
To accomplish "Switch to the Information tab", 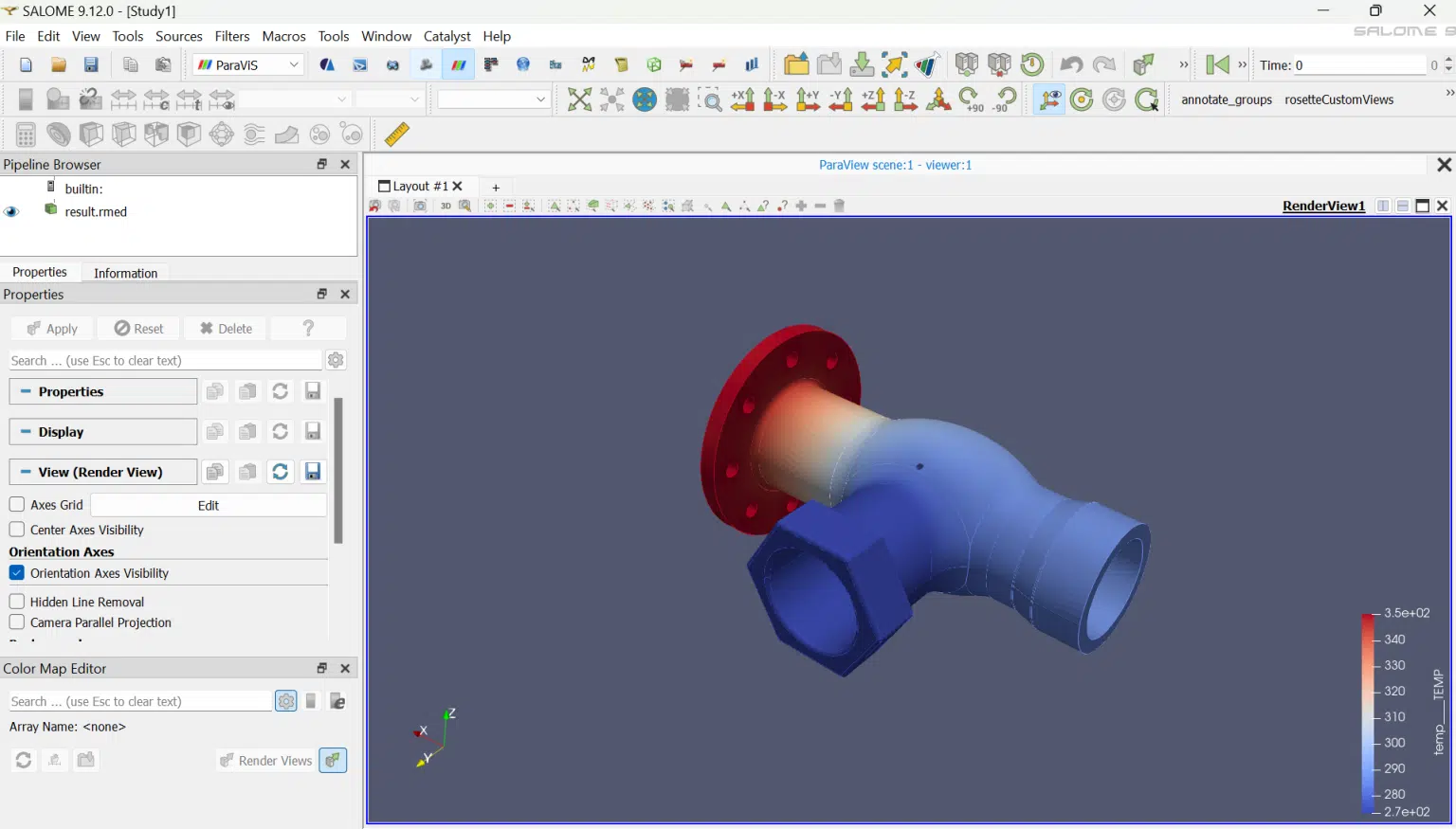I will pyautogui.click(x=124, y=273).
